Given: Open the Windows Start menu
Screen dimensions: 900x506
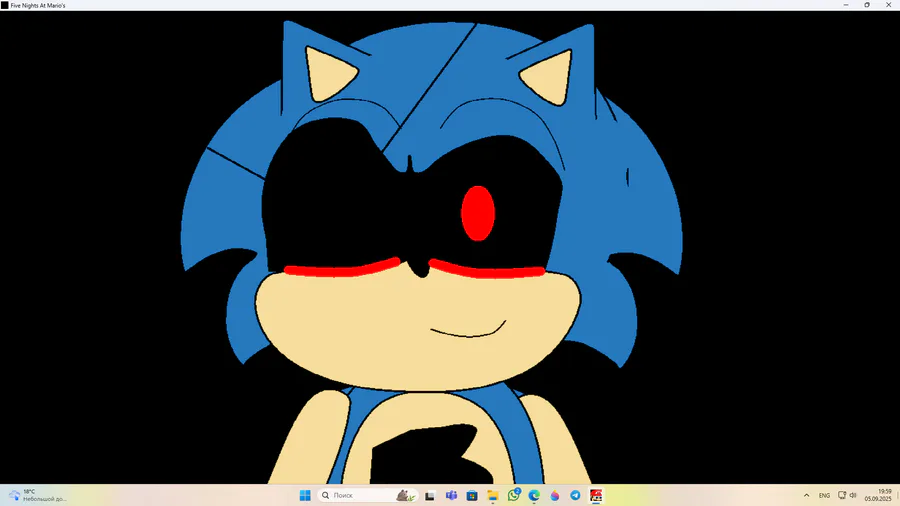Looking at the screenshot, I should [x=305, y=495].
